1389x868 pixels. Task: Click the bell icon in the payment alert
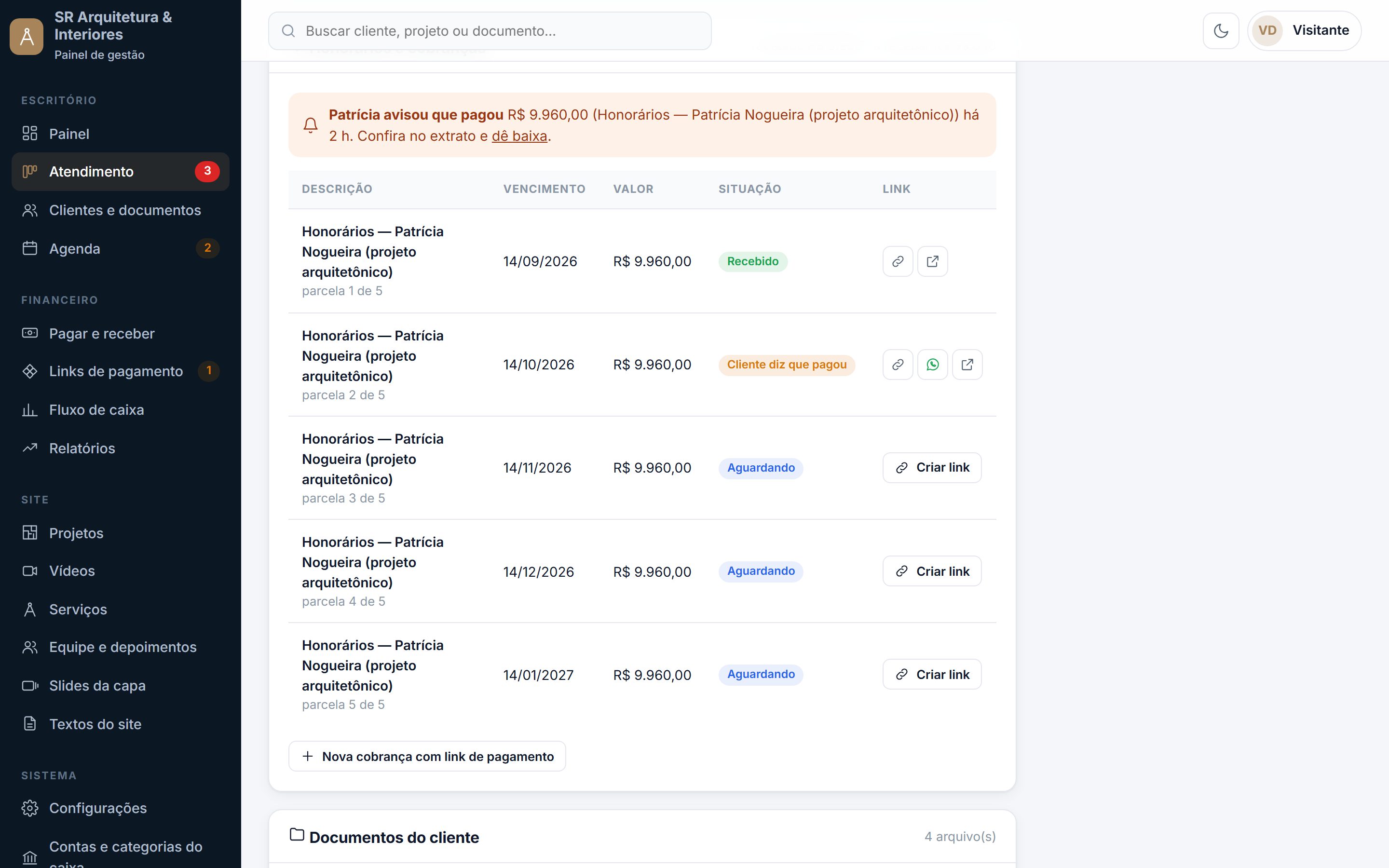[311, 125]
